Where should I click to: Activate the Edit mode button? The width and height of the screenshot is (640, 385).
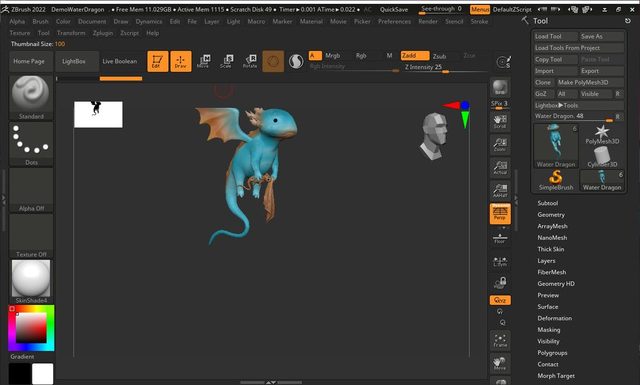(x=158, y=61)
